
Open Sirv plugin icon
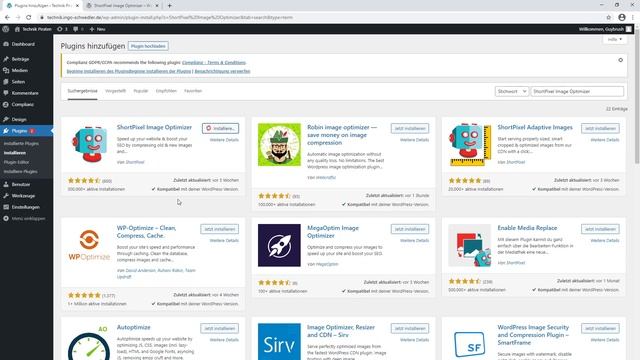coord(279,342)
